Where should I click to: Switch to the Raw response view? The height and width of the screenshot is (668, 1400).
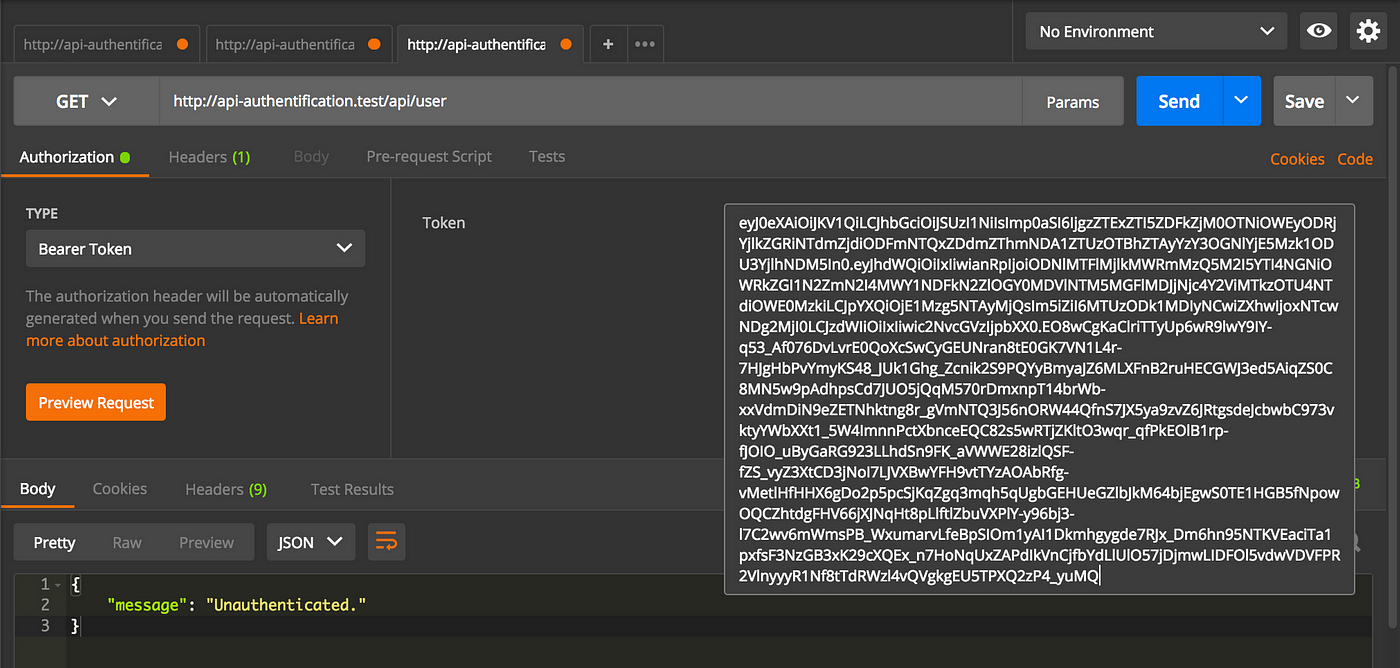127,542
